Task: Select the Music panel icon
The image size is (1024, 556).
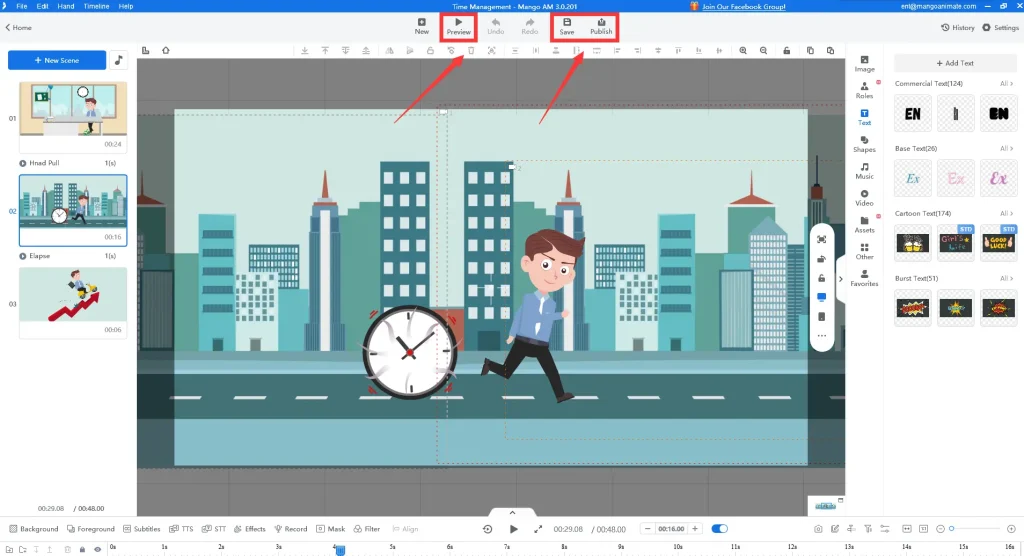Action: coord(864,171)
